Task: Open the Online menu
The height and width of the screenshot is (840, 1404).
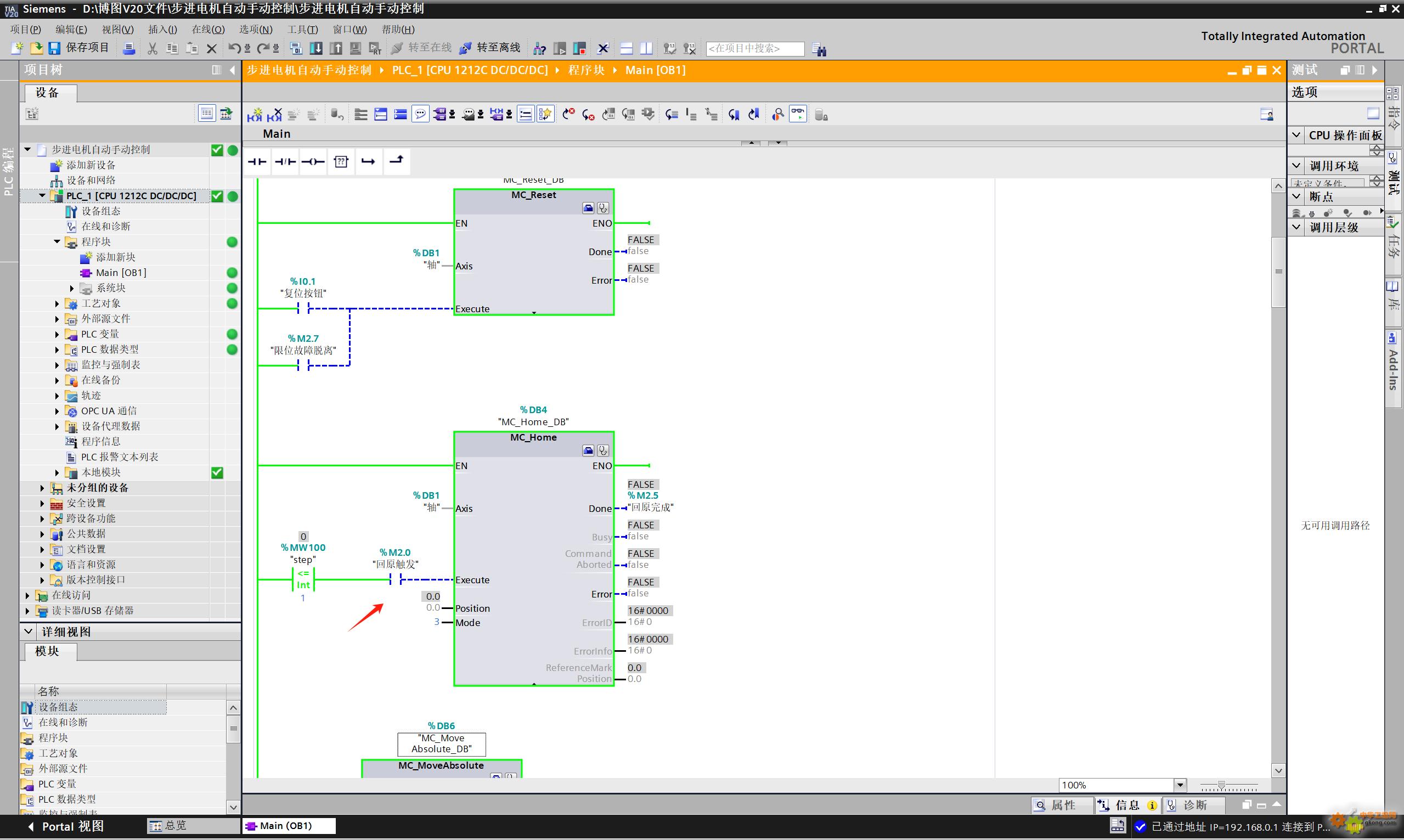Action: (208, 30)
